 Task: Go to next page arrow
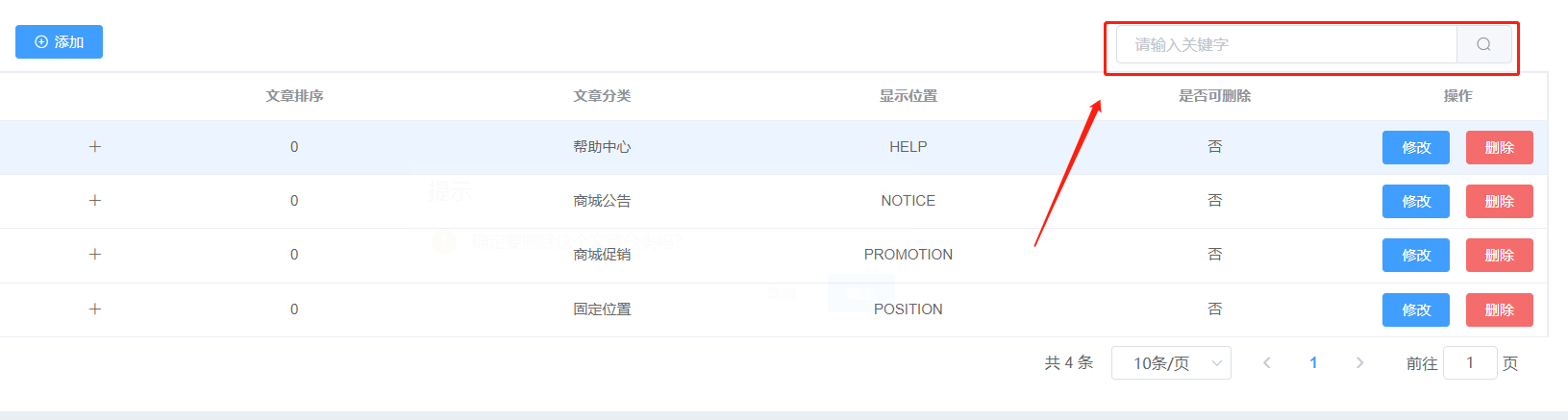click(x=1359, y=363)
